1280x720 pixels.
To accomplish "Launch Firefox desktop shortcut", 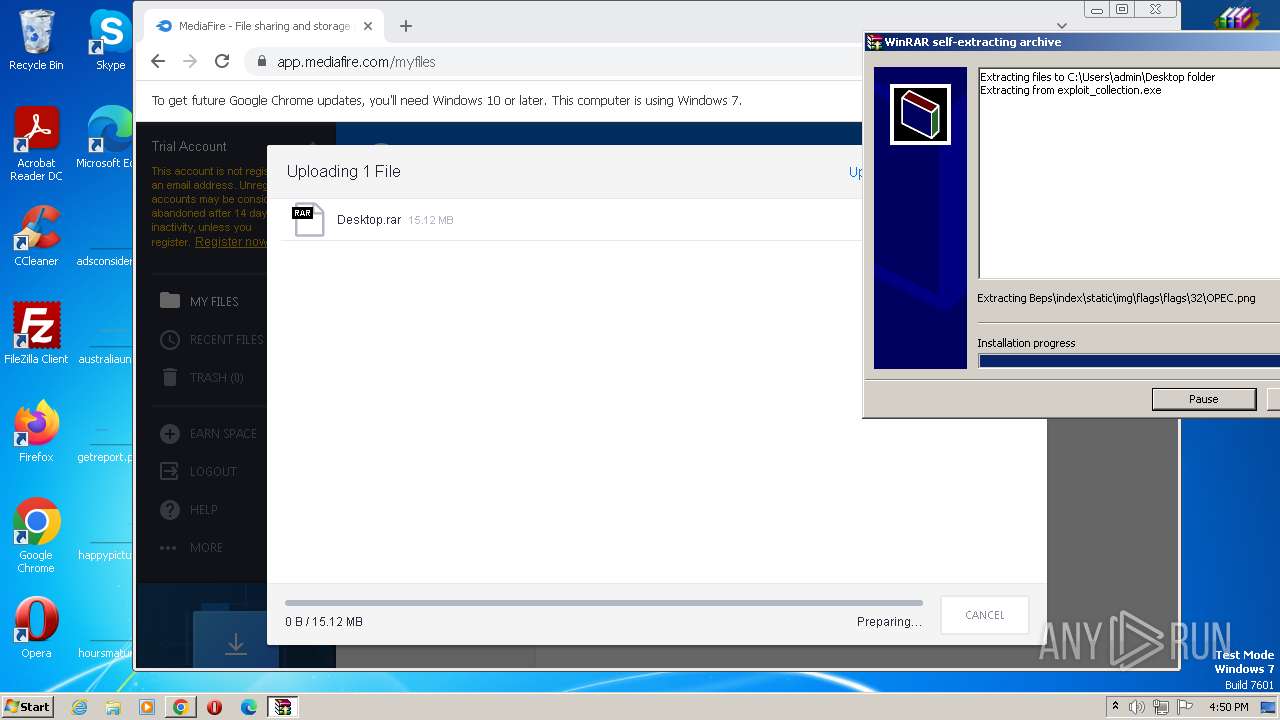I will tap(36, 432).
